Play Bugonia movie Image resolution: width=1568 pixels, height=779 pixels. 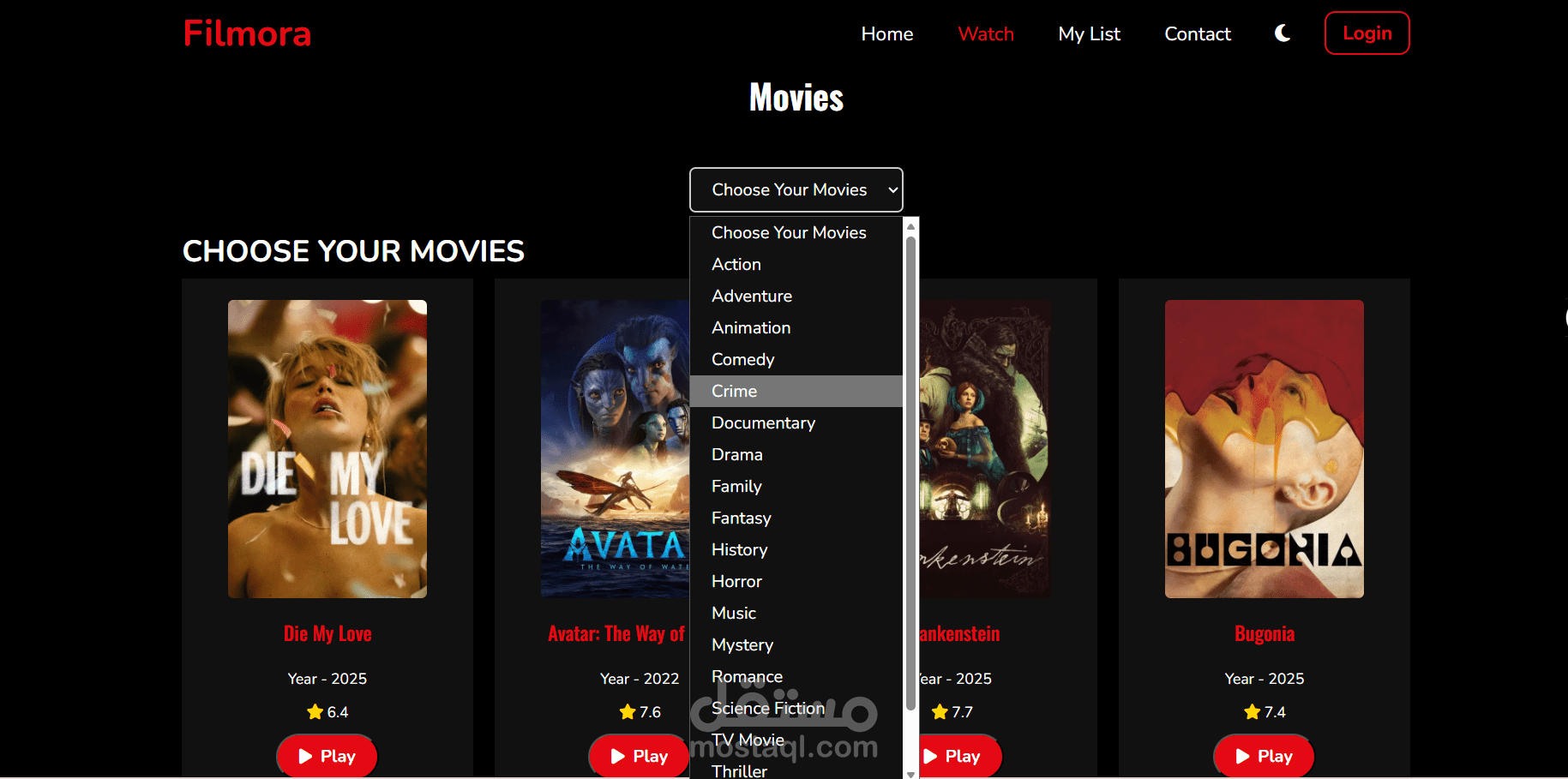point(1264,756)
